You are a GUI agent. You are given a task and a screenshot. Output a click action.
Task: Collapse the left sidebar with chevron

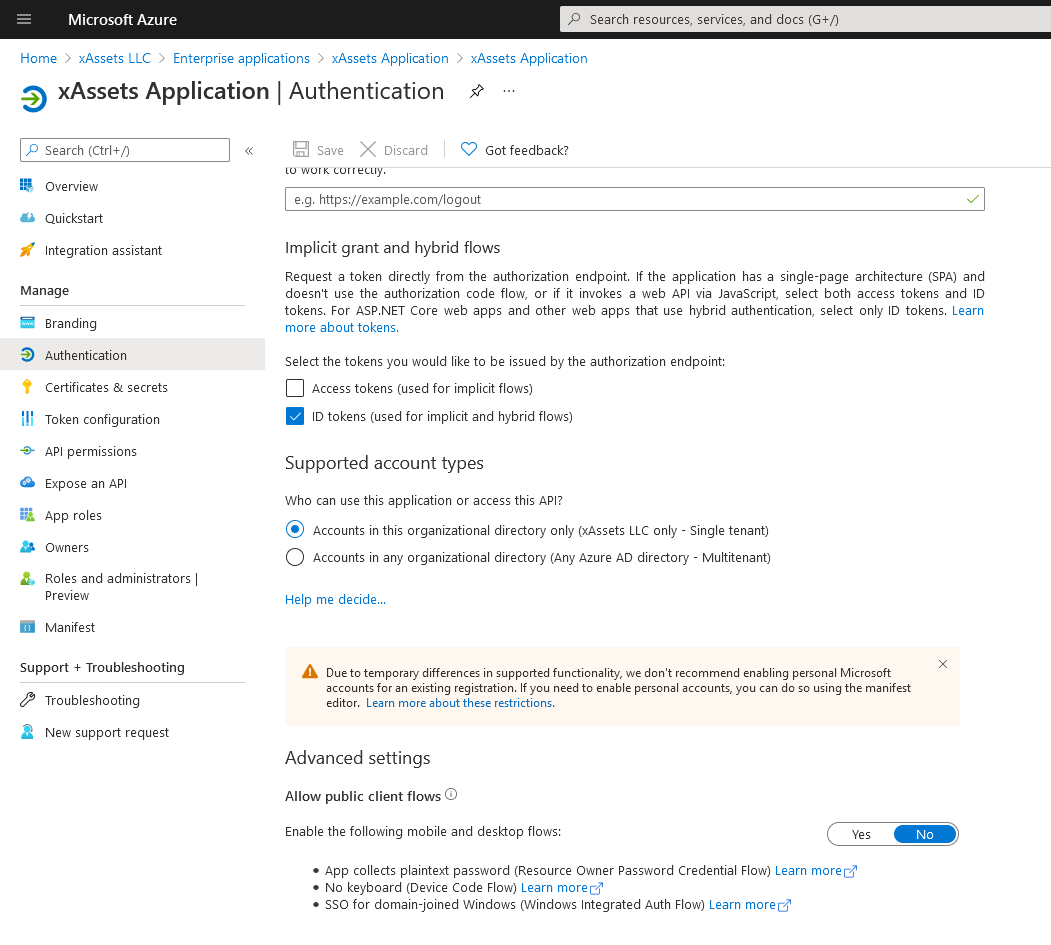coord(249,151)
